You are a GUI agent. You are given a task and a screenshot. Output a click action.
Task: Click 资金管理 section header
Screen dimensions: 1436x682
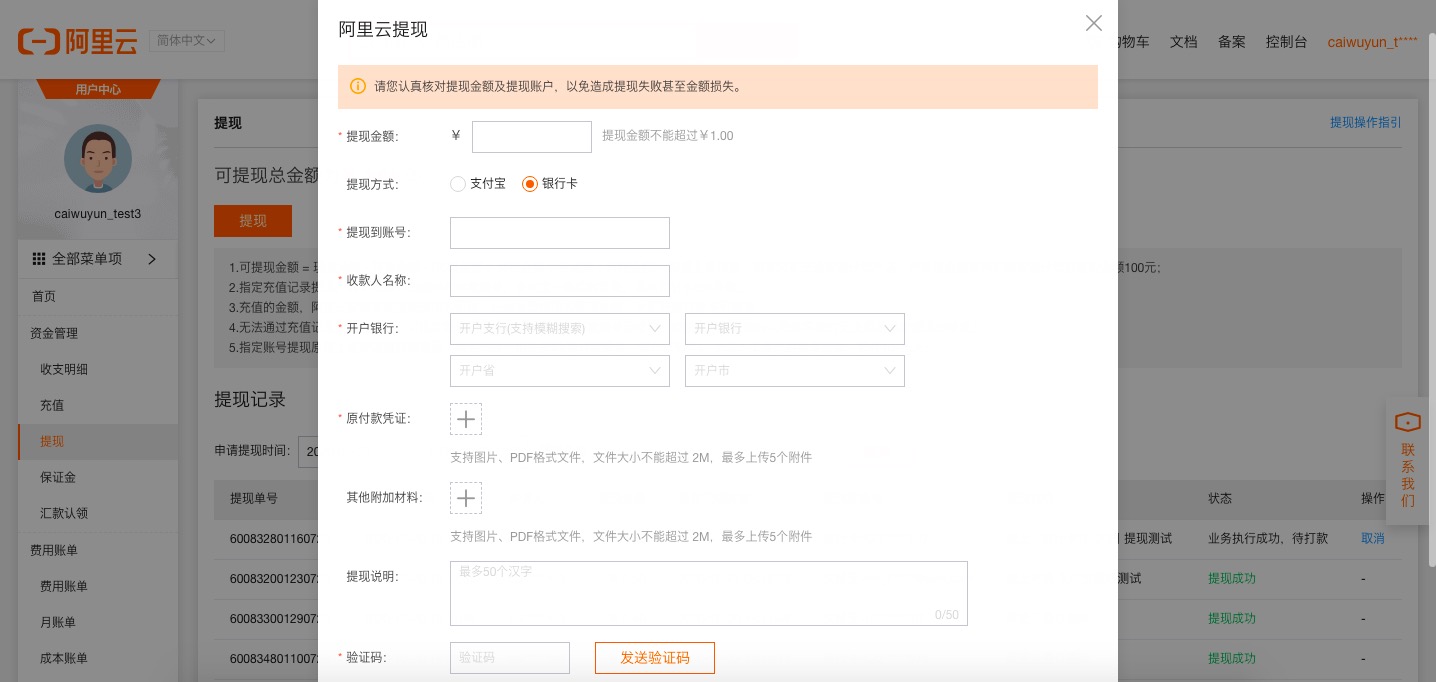(x=55, y=333)
